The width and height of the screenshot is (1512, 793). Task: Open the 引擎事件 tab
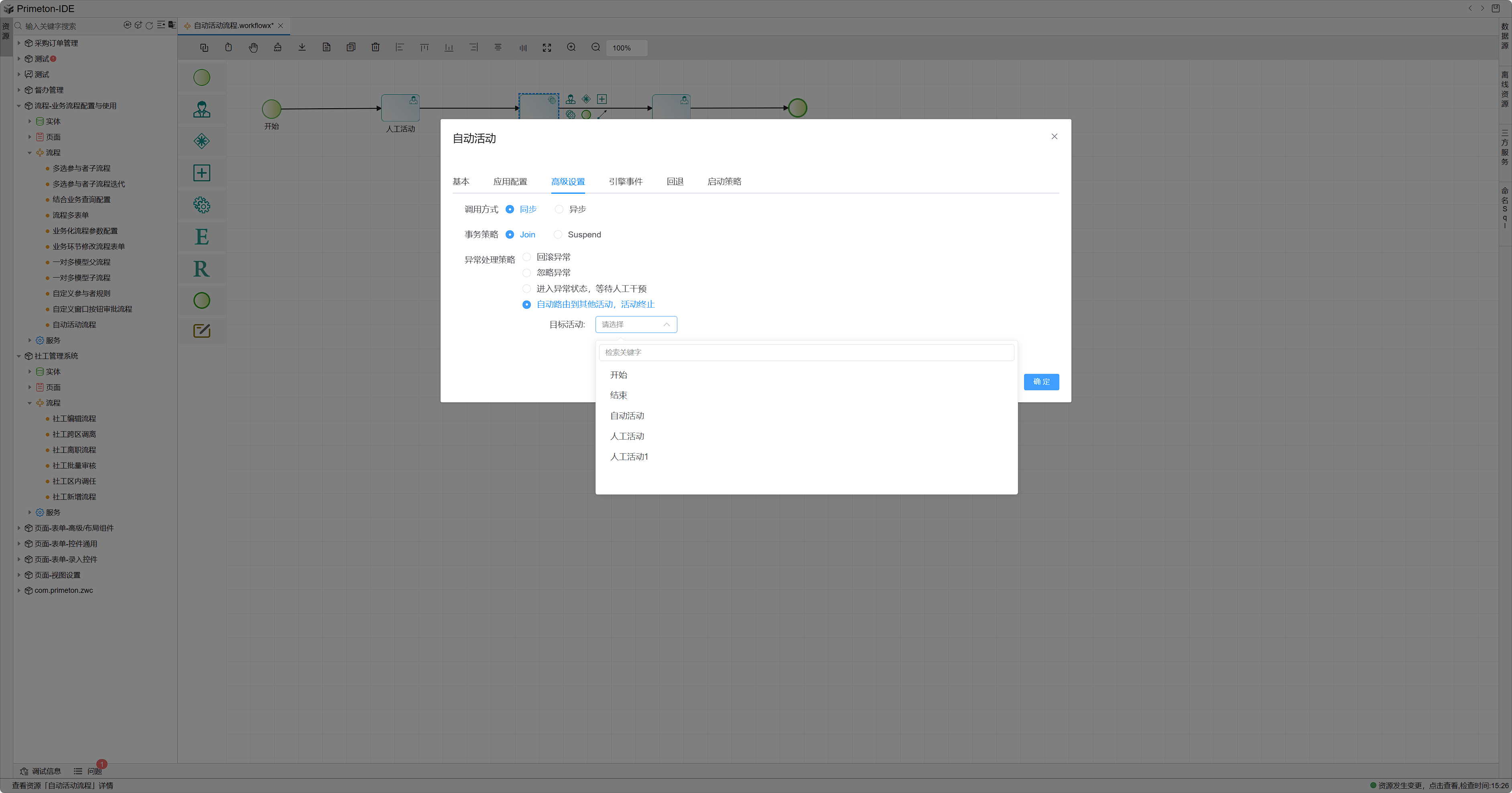(x=625, y=182)
